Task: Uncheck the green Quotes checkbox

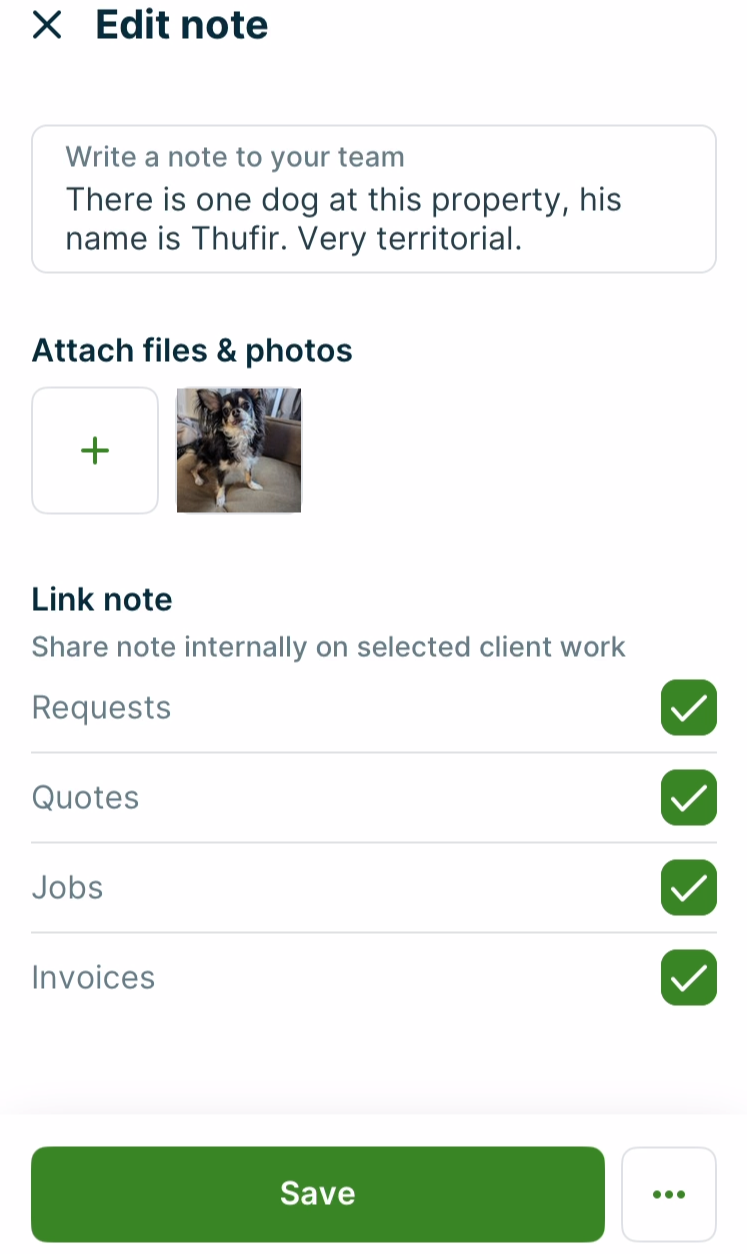Action: coord(688,798)
